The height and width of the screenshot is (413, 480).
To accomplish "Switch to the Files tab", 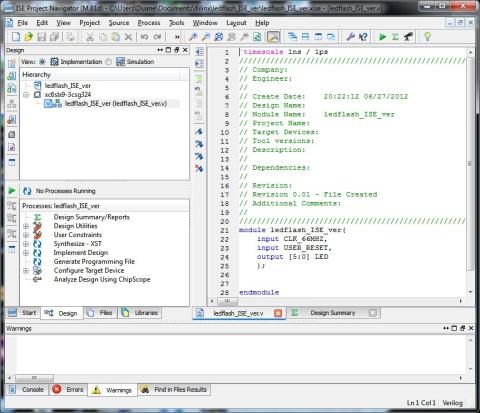I will coord(100,313).
